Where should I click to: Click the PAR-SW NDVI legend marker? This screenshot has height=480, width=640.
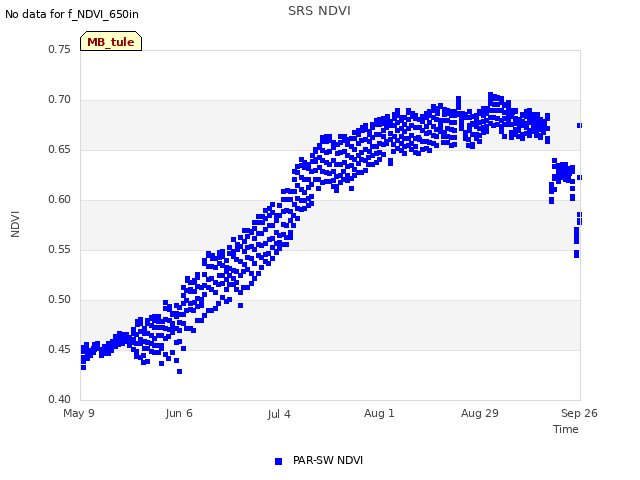pyautogui.click(x=278, y=461)
